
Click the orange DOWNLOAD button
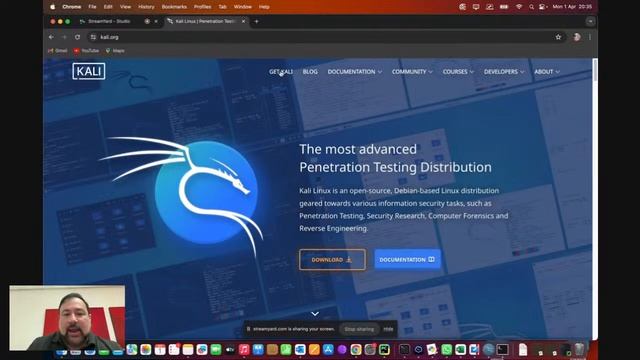click(x=332, y=260)
